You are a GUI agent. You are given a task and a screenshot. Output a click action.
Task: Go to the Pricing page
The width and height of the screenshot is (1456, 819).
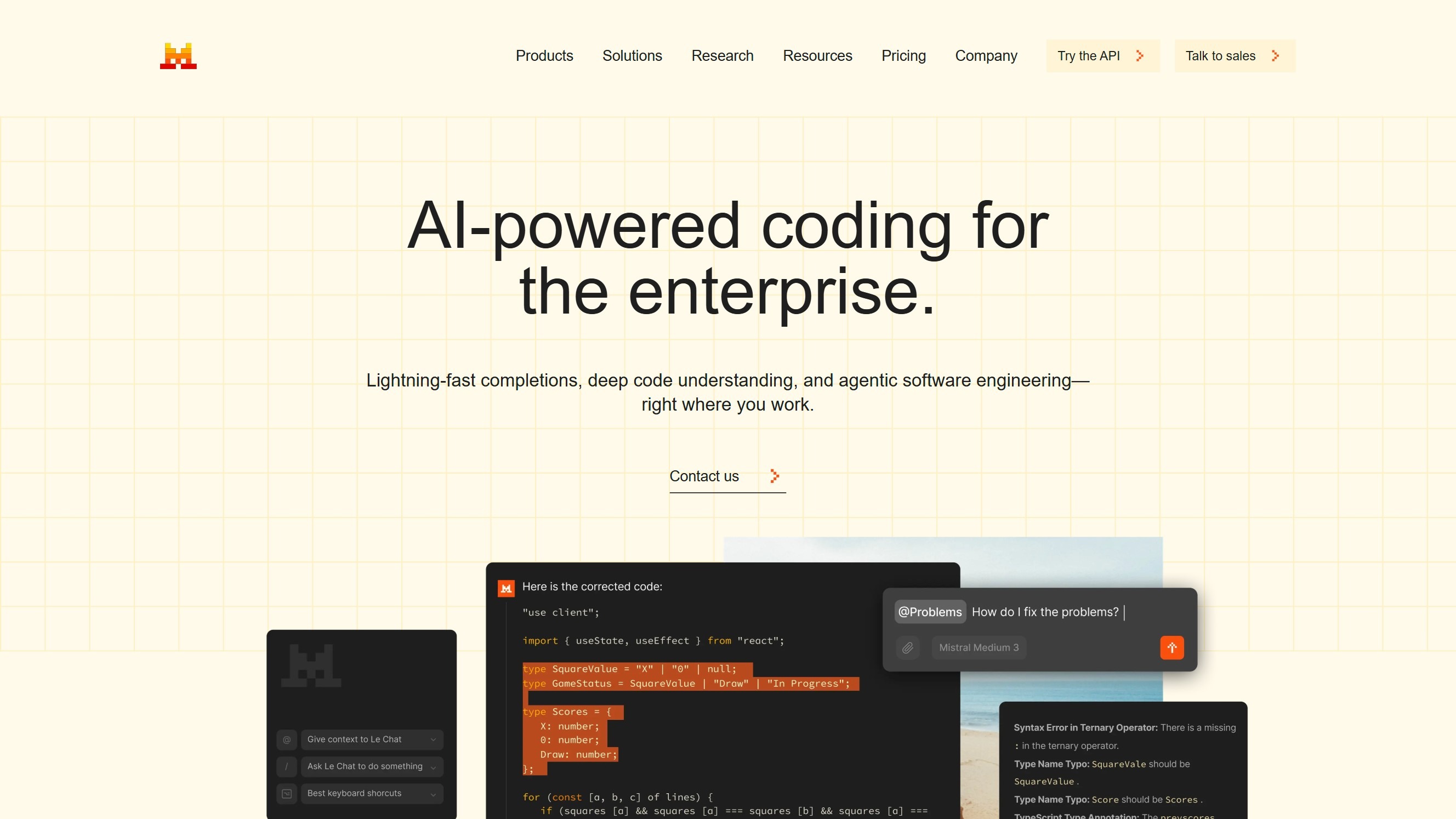[x=903, y=55]
